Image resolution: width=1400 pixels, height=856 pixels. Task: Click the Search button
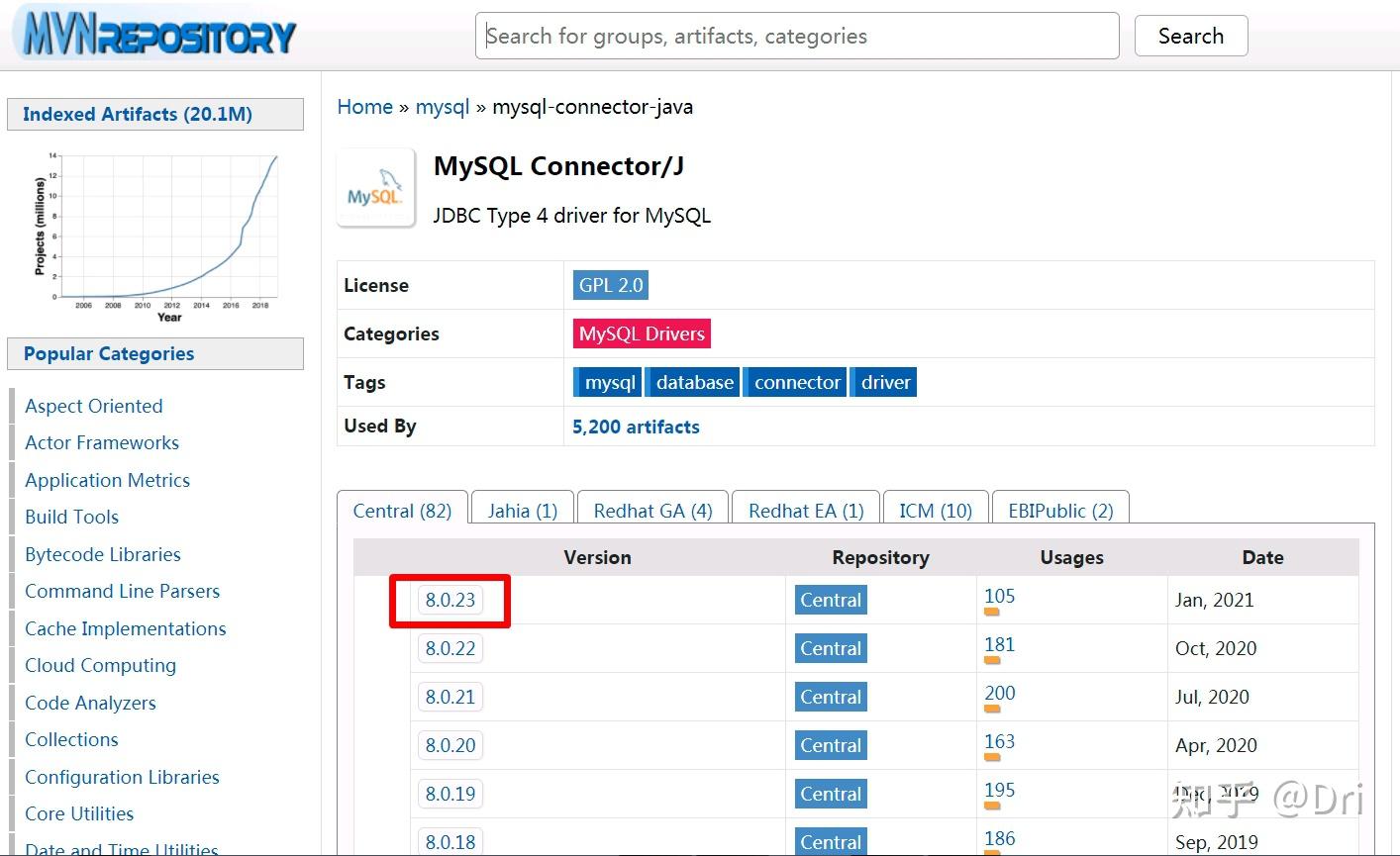click(1190, 35)
